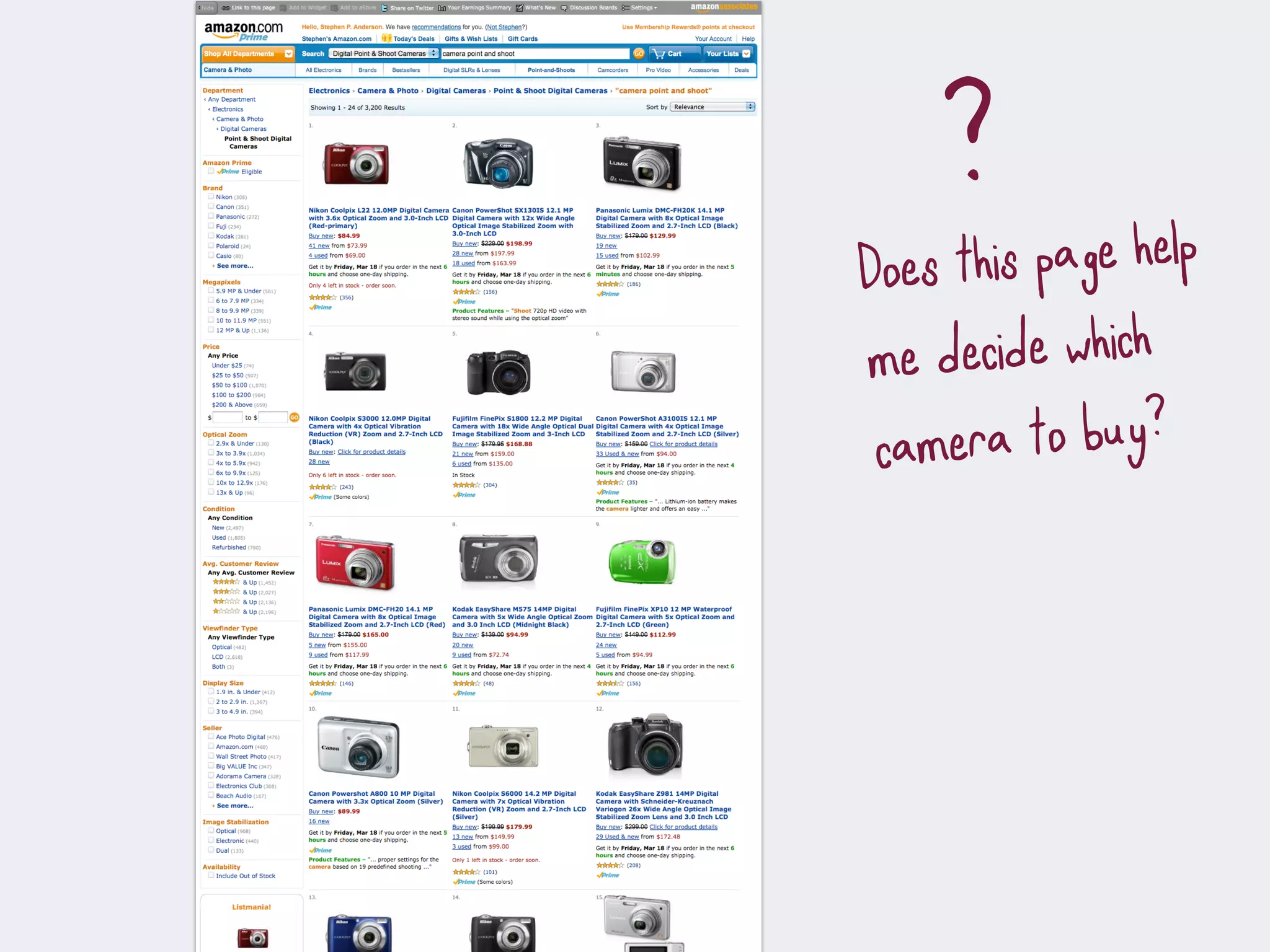Open Gifts & Wish Lists link
This screenshot has width=1270, height=952.
pyautogui.click(x=471, y=39)
